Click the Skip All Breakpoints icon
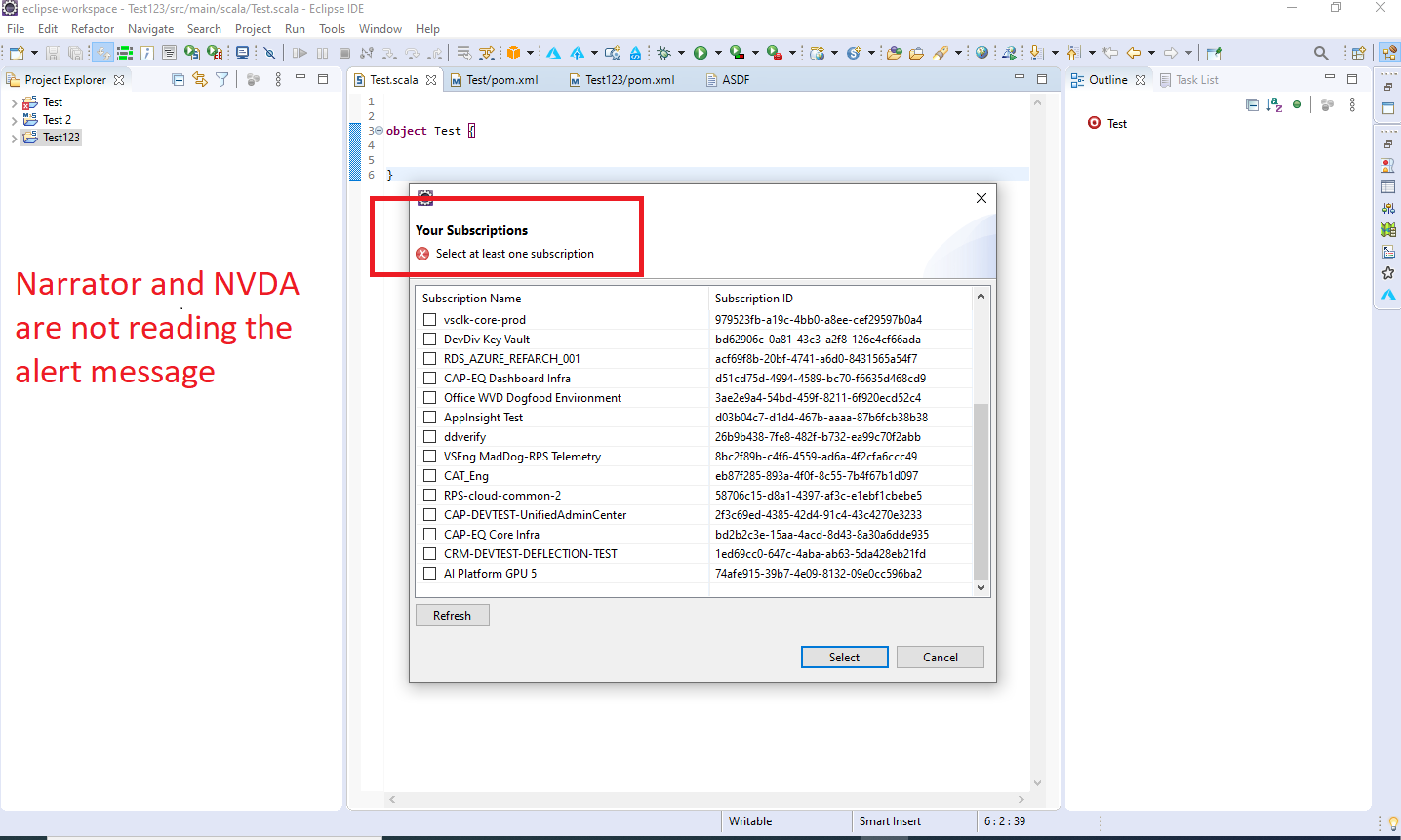Image resolution: width=1401 pixels, height=840 pixels. pos(269,53)
